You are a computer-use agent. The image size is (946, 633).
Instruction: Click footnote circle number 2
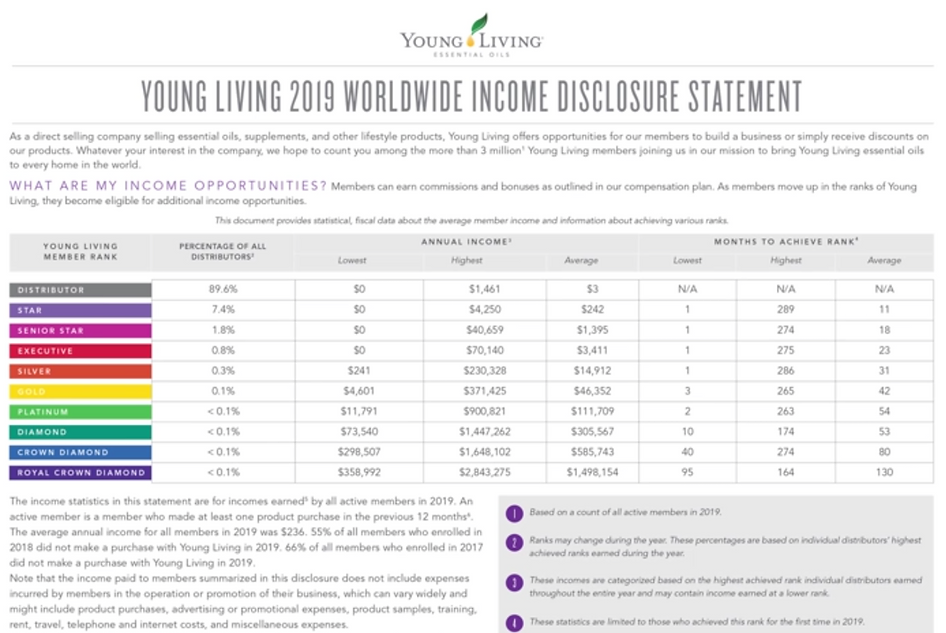point(514,542)
